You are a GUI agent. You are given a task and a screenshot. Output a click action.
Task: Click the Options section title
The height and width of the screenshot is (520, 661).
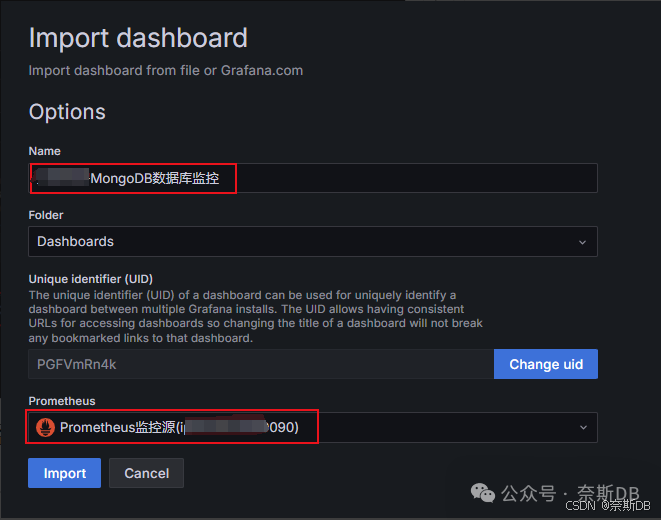click(67, 112)
